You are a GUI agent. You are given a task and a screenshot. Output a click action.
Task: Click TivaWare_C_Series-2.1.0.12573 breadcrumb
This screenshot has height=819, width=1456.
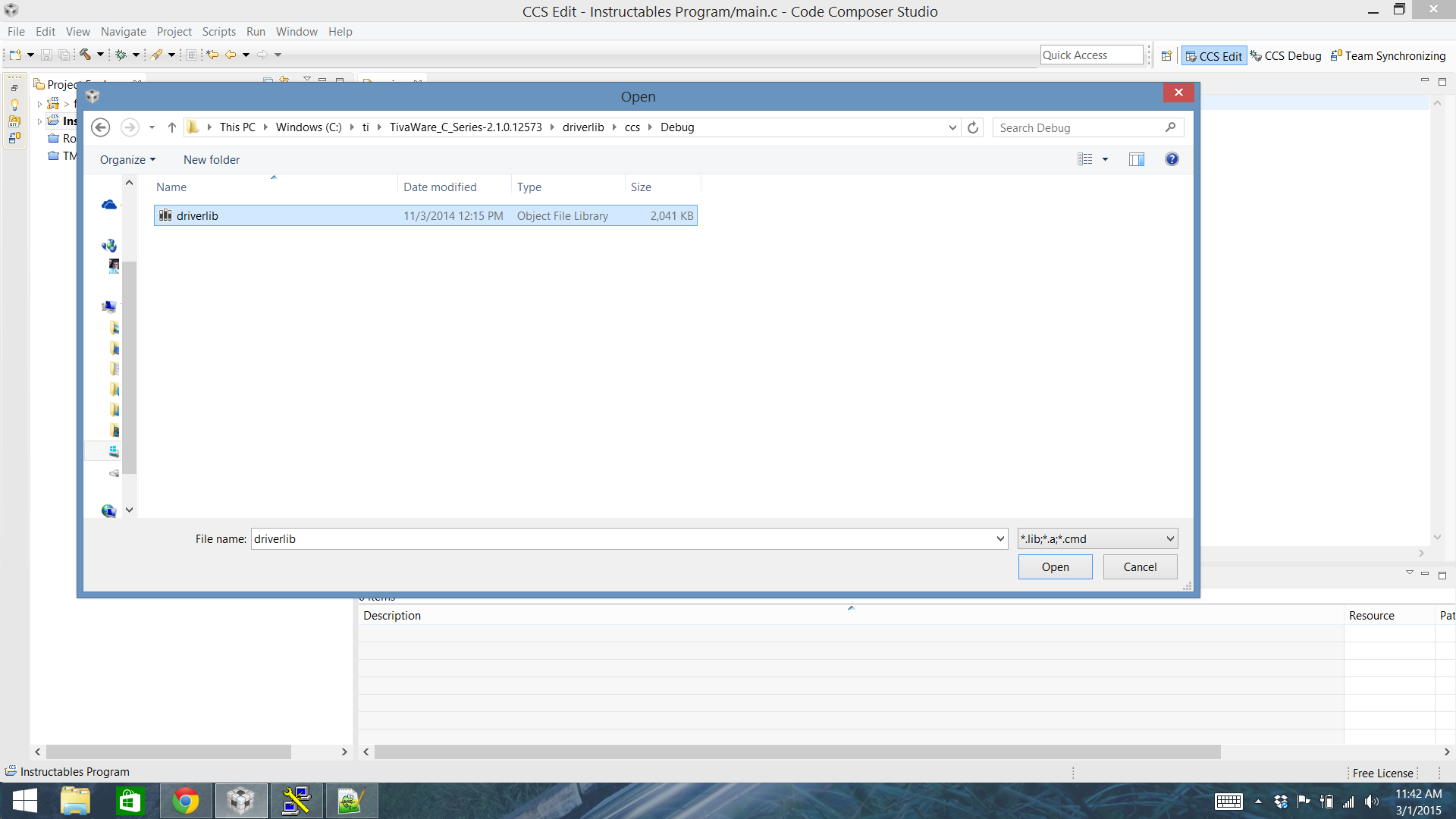pos(466,127)
